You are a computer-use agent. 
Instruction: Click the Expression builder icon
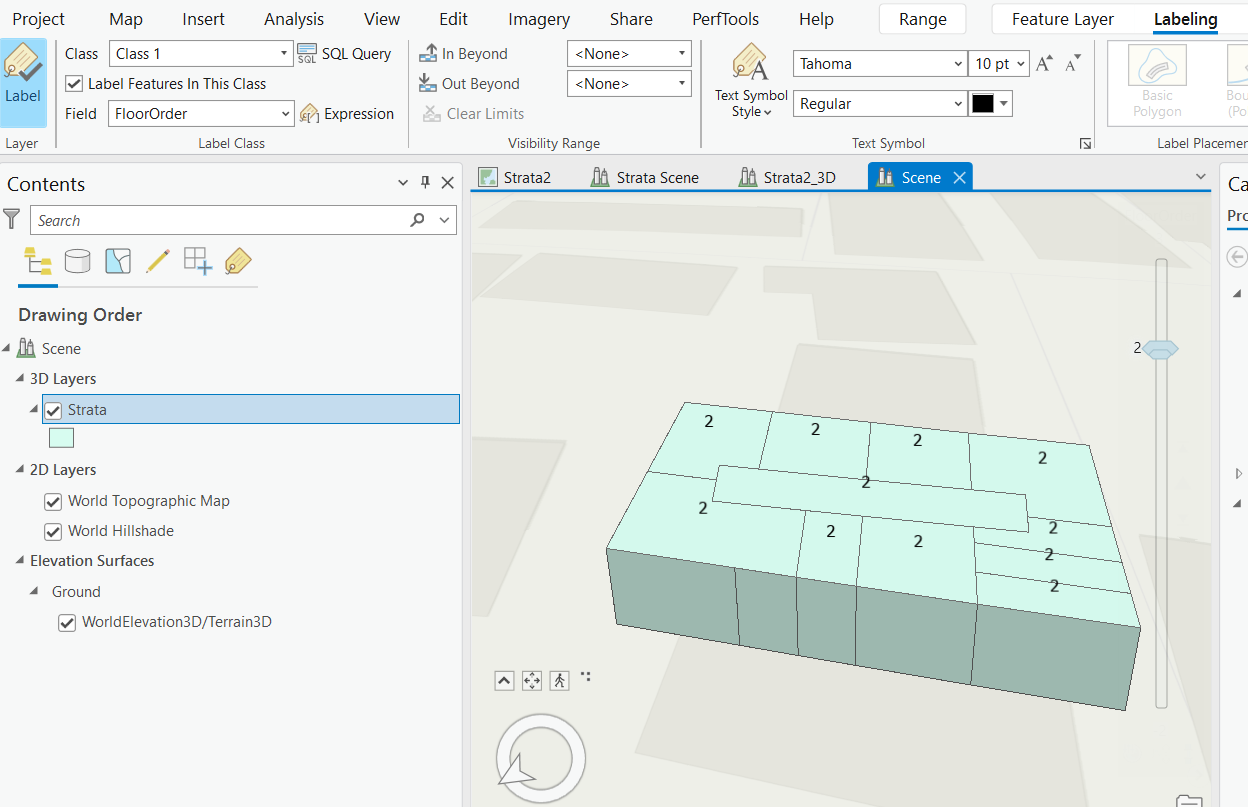[x=309, y=113]
